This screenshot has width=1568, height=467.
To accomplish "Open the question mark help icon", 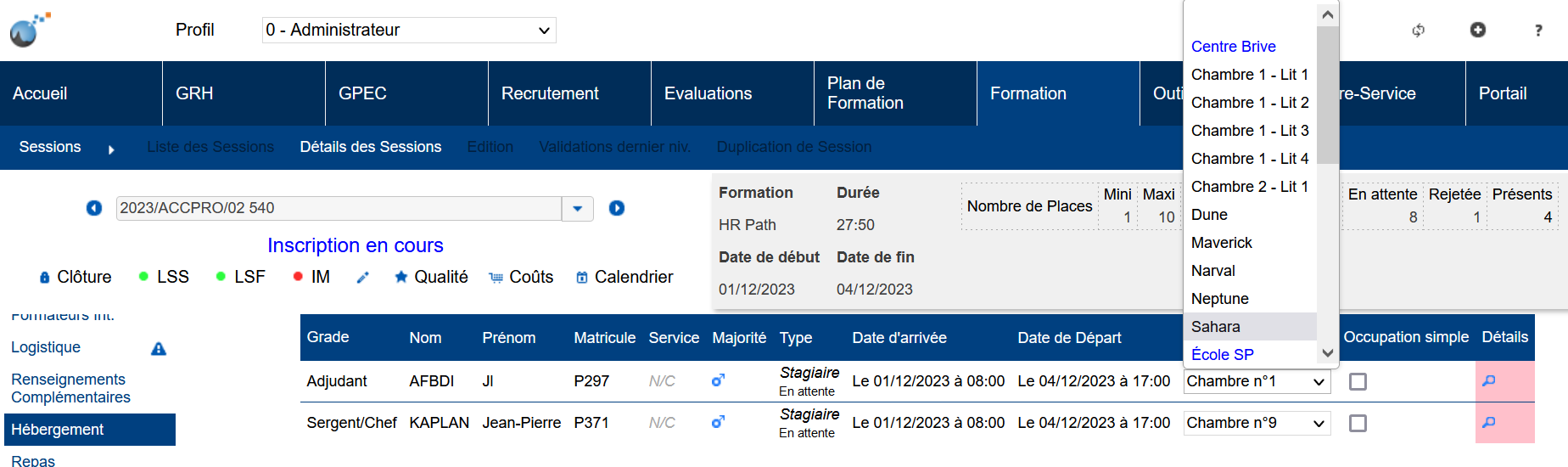I will (1538, 31).
